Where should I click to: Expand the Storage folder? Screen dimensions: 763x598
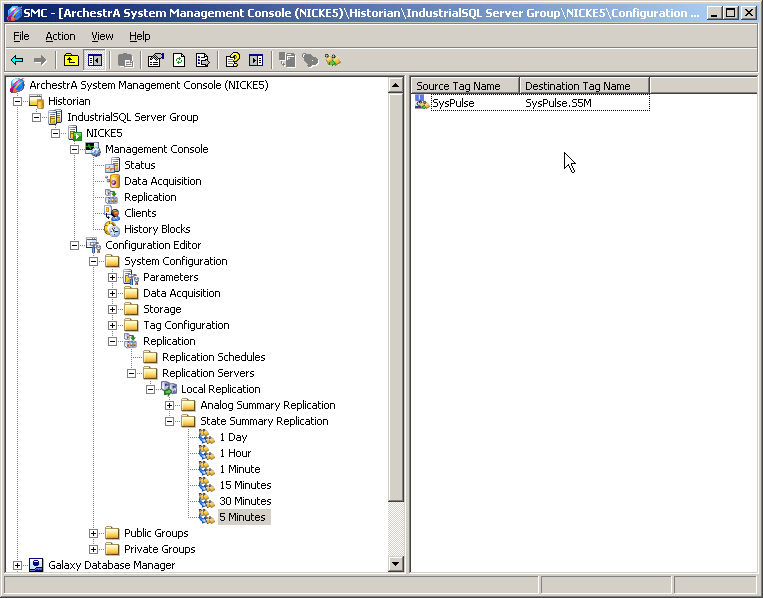pyautogui.click(x=112, y=309)
